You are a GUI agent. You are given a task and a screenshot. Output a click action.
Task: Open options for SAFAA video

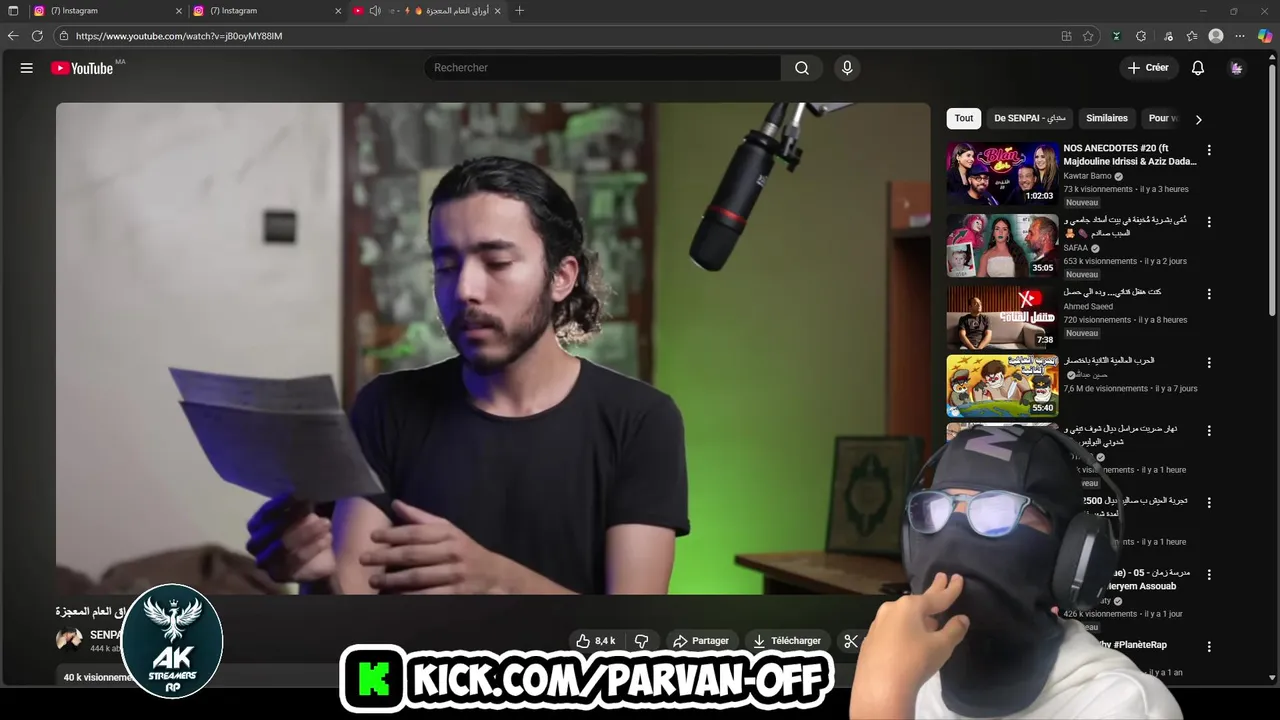coord(1209,222)
